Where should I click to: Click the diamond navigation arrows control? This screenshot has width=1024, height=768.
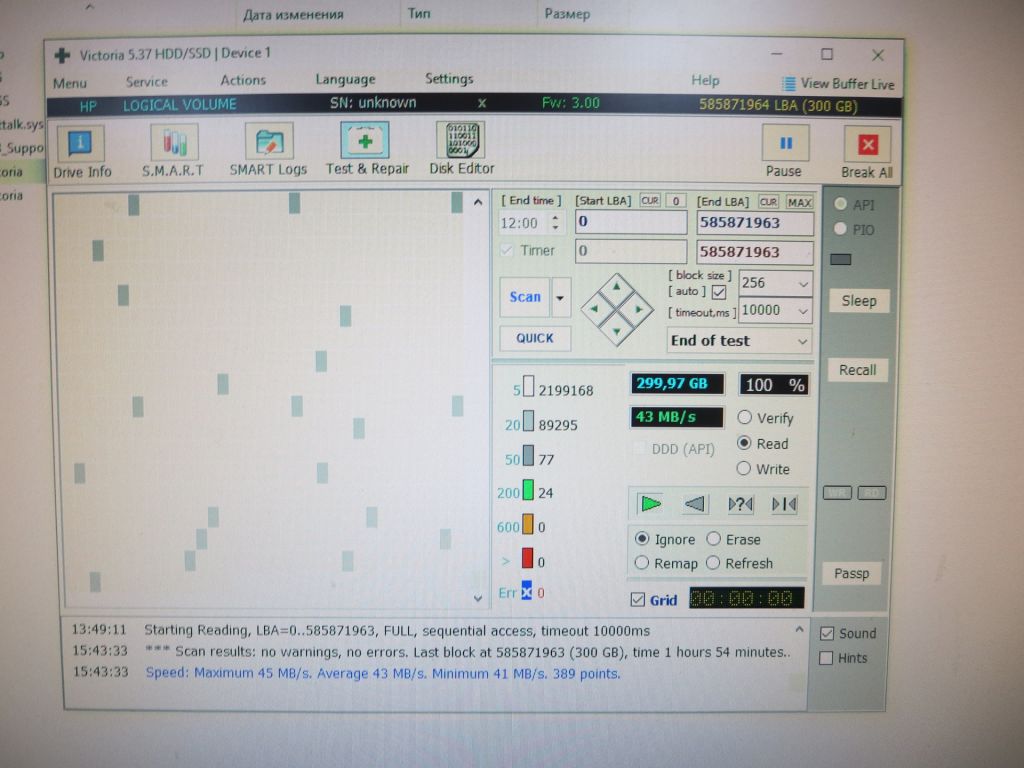pyautogui.click(x=616, y=309)
